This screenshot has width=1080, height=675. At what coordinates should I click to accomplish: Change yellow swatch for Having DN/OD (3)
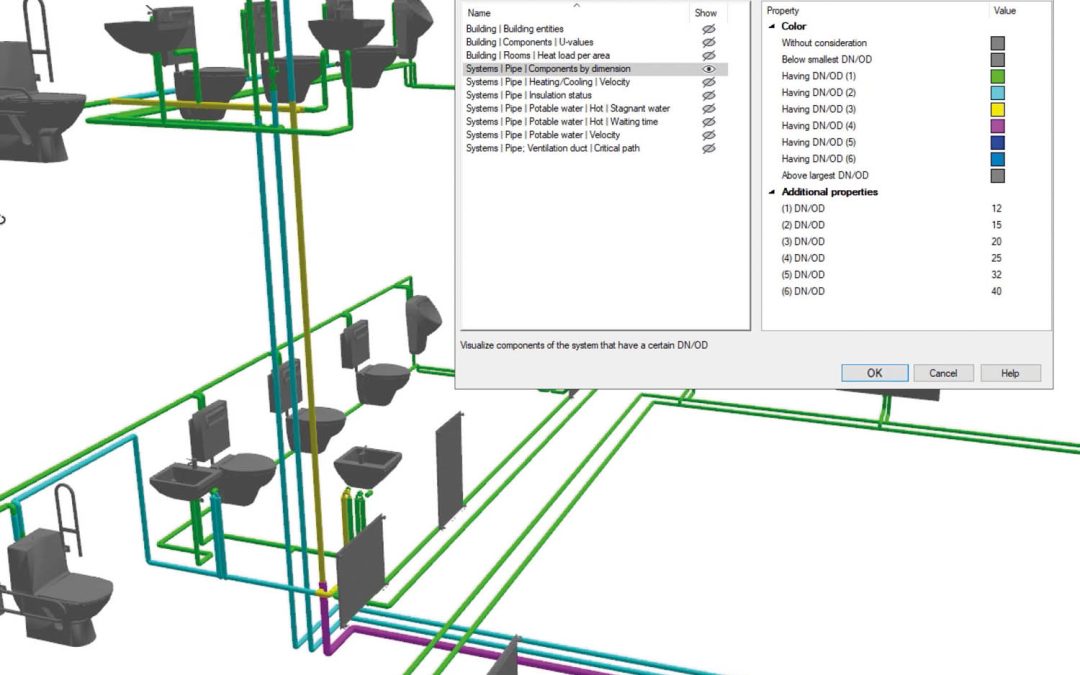click(x=997, y=110)
